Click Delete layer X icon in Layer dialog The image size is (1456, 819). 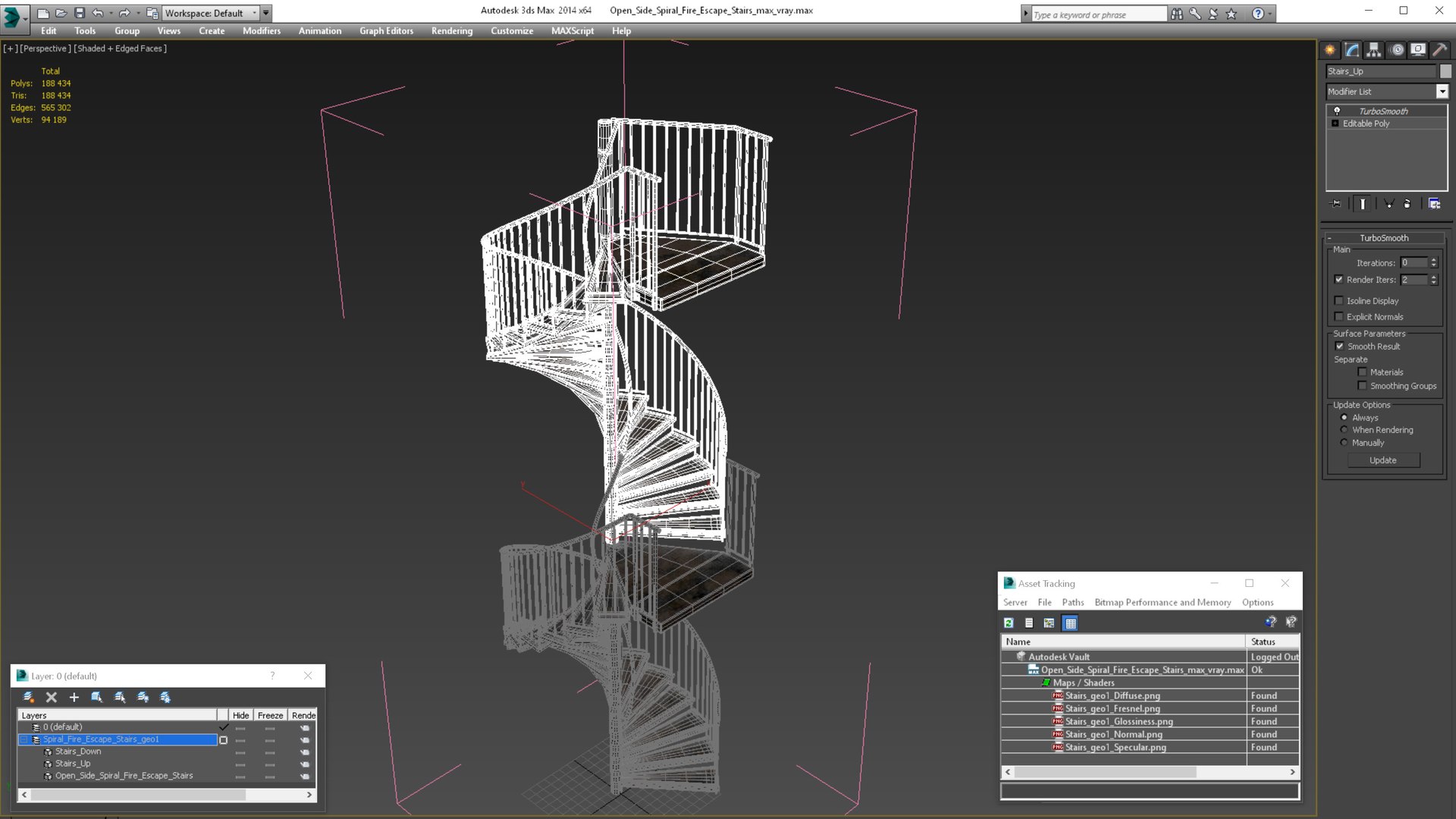tap(52, 697)
